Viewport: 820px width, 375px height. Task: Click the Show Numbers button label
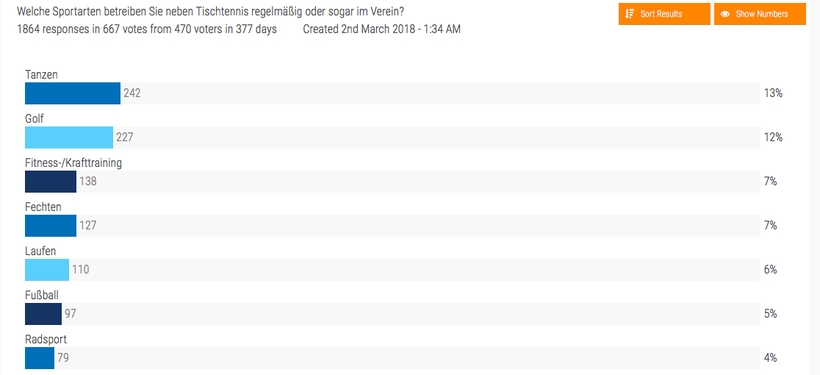click(x=761, y=14)
